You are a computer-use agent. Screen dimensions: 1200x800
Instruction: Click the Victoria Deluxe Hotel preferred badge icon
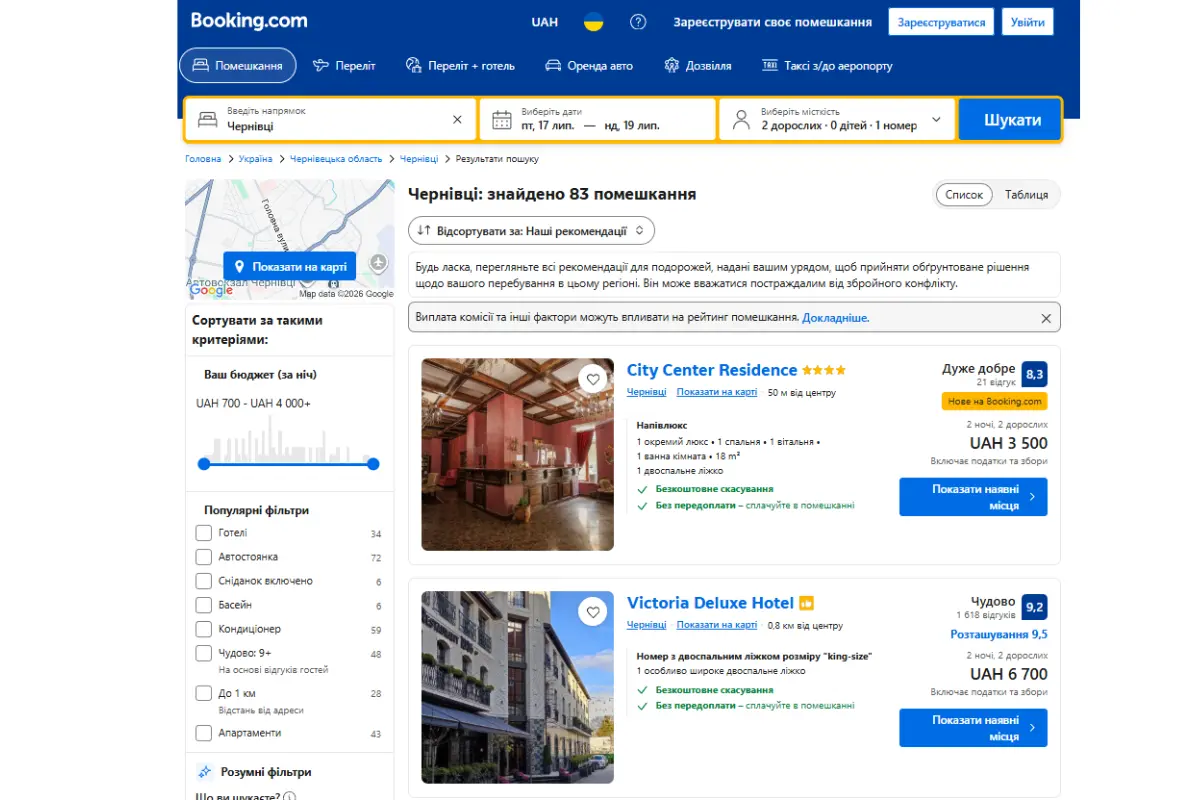807,603
